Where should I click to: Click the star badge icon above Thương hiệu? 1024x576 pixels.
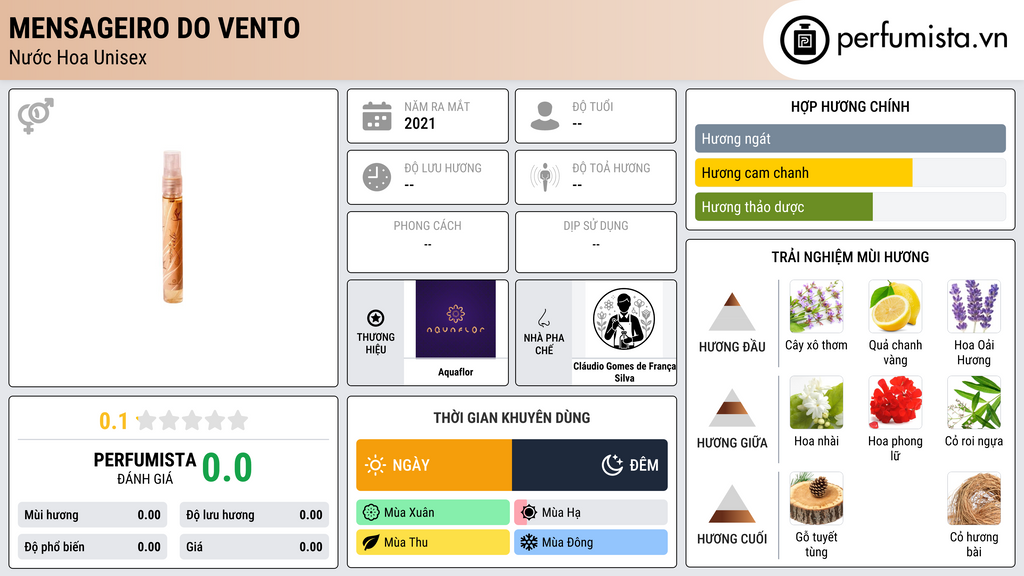click(x=376, y=318)
